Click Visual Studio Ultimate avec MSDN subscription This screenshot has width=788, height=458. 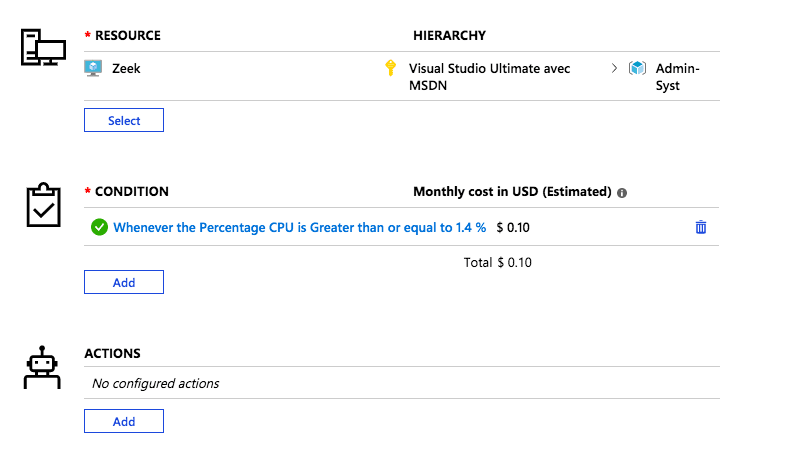489,77
